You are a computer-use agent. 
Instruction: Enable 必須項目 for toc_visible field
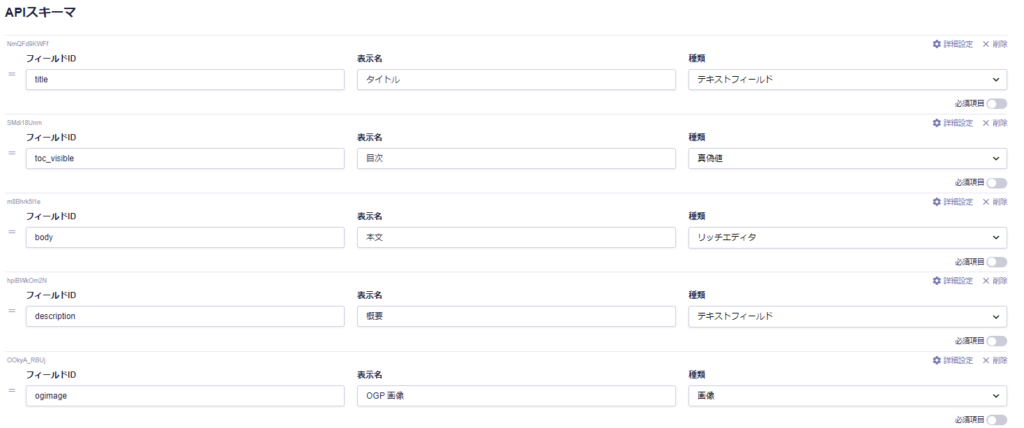pyautogui.click(x=996, y=182)
